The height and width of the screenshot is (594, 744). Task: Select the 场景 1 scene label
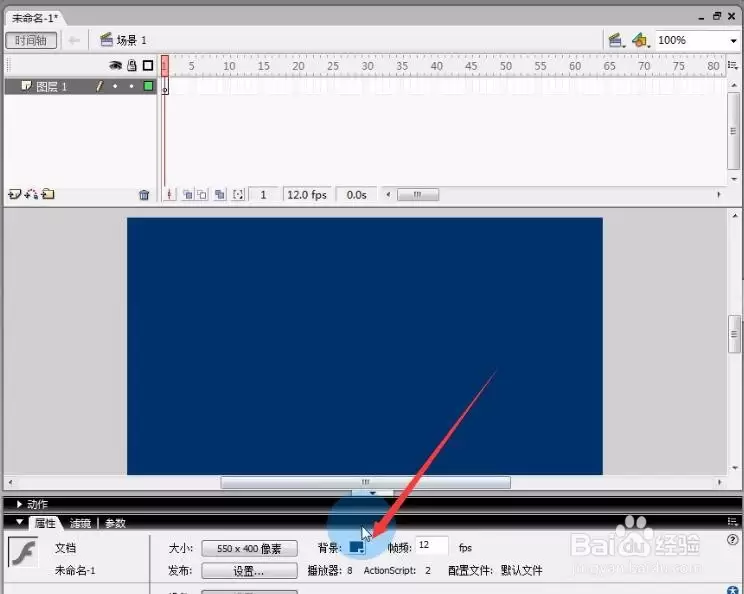(131, 40)
